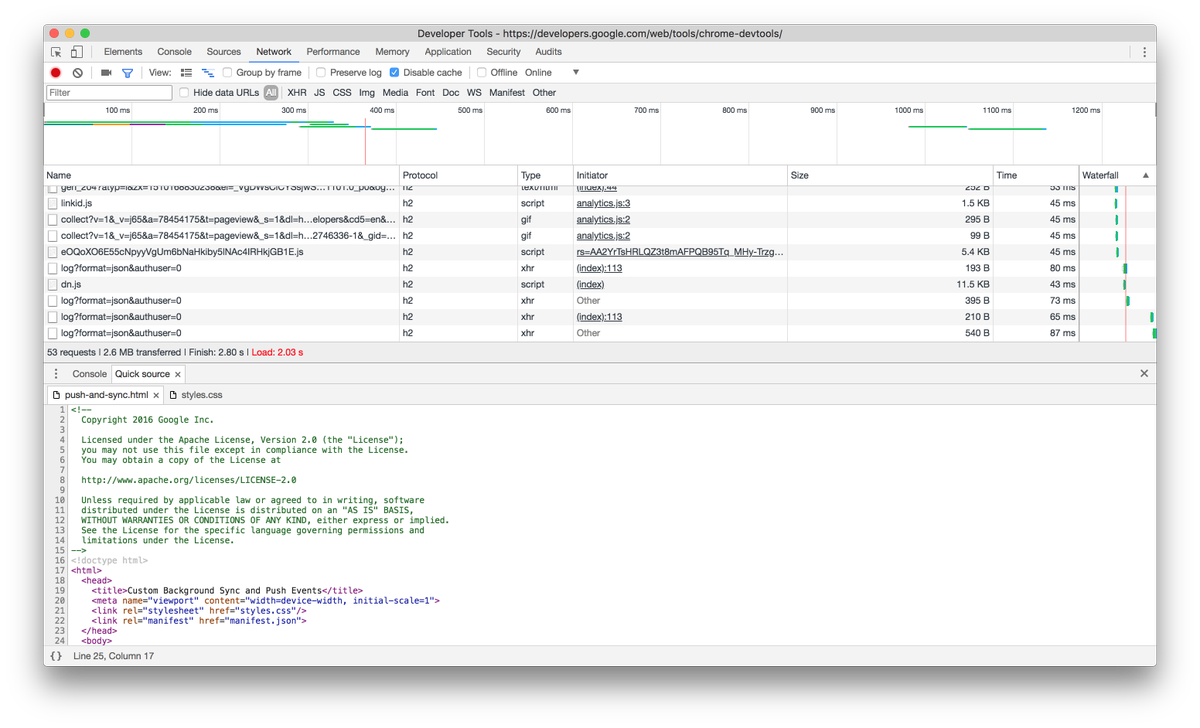The height and width of the screenshot is (728, 1200).
Task: Filter requests by Manifest type
Action: pyautogui.click(x=507, y=92)
